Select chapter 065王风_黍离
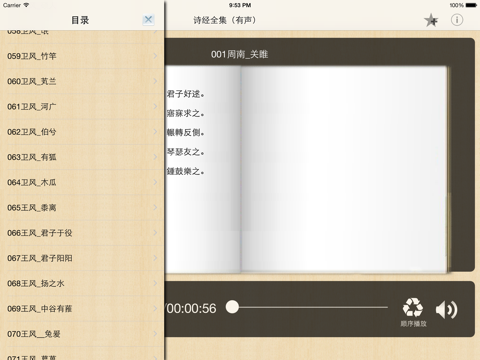 coord(82,208)
